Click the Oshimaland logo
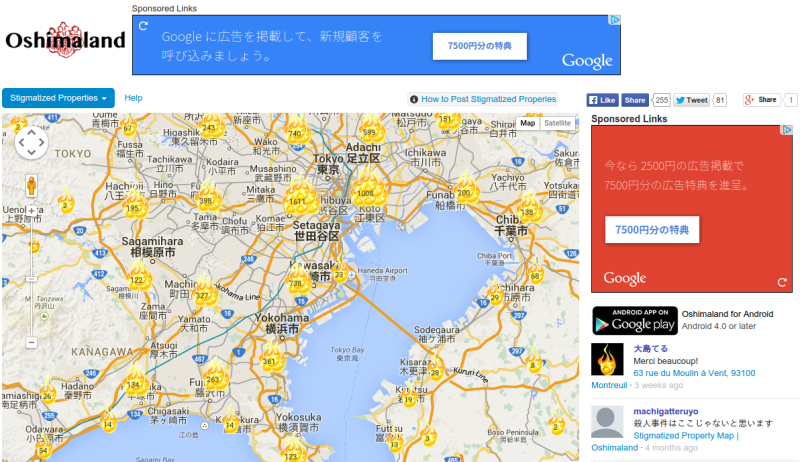This screenshot has width=800, height=462. tap(65, 40)
